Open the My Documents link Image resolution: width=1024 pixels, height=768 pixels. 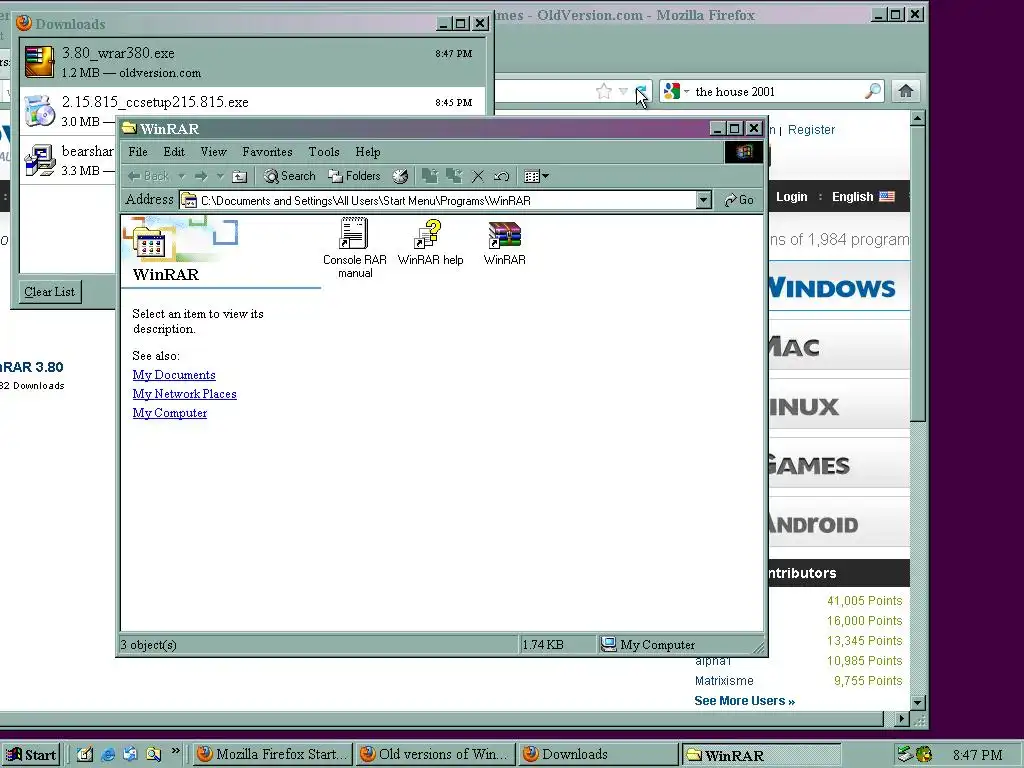174,375
